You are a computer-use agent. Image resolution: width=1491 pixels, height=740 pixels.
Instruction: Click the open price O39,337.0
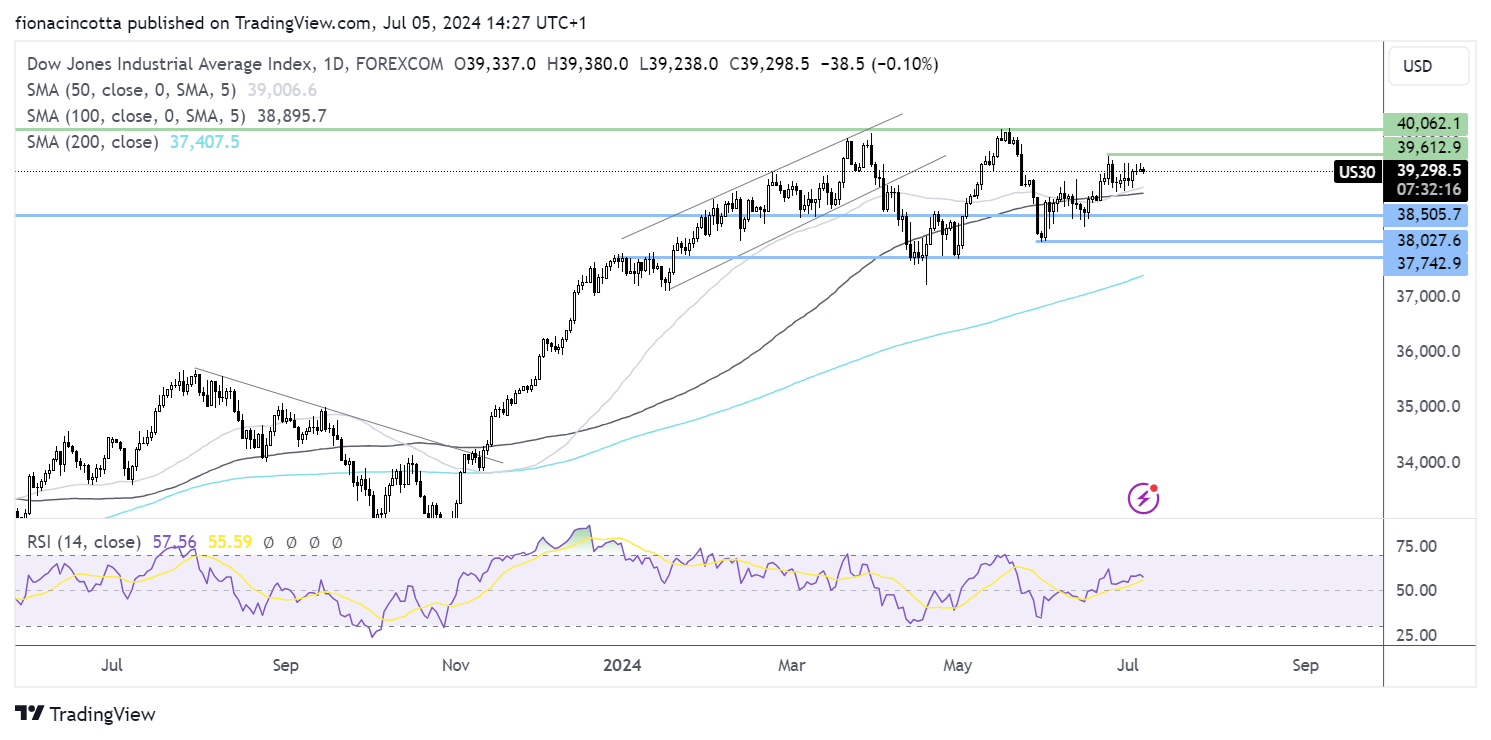496,64
